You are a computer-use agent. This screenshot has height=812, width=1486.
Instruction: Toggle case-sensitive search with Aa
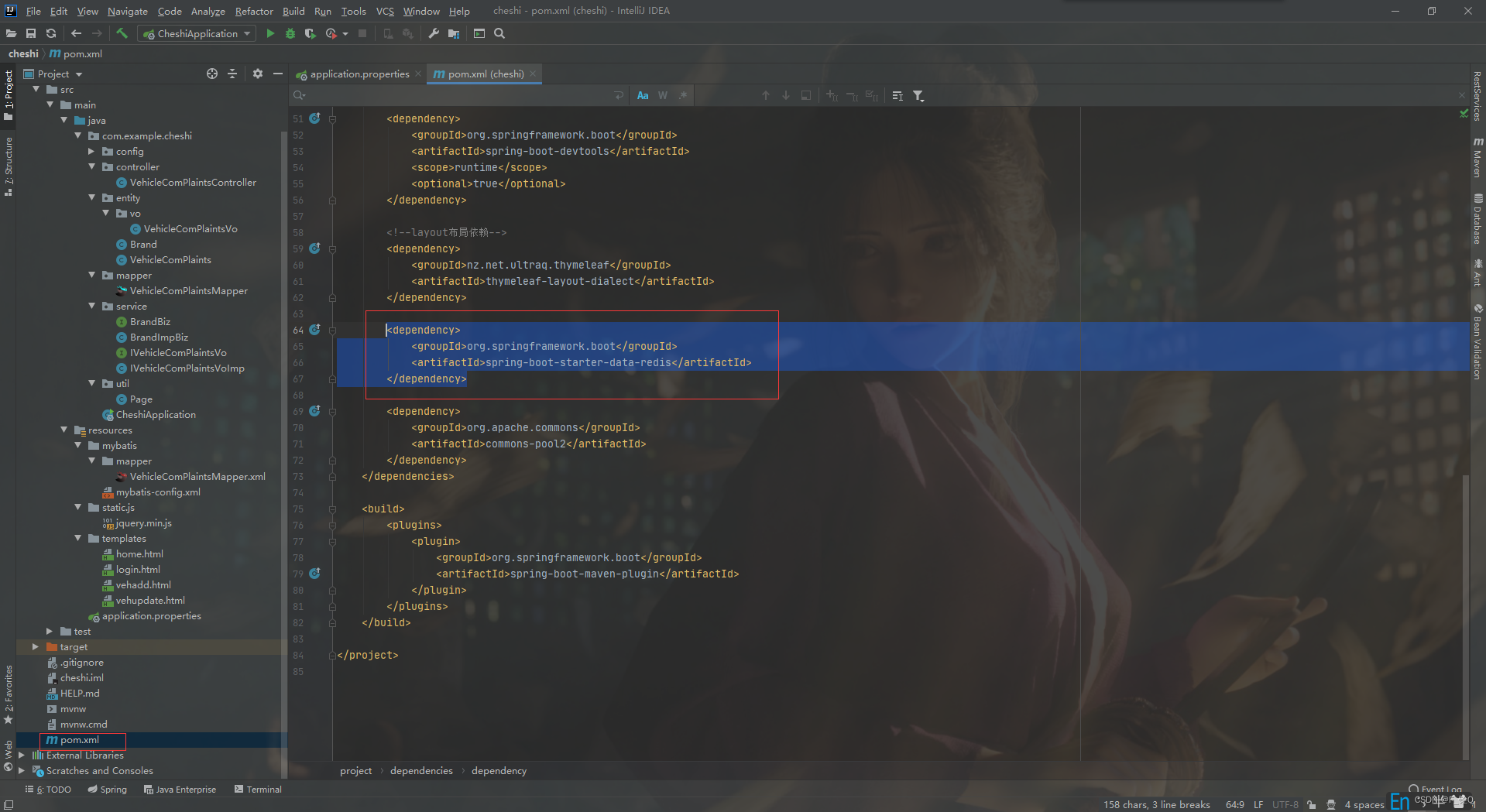tap(642, 94)
